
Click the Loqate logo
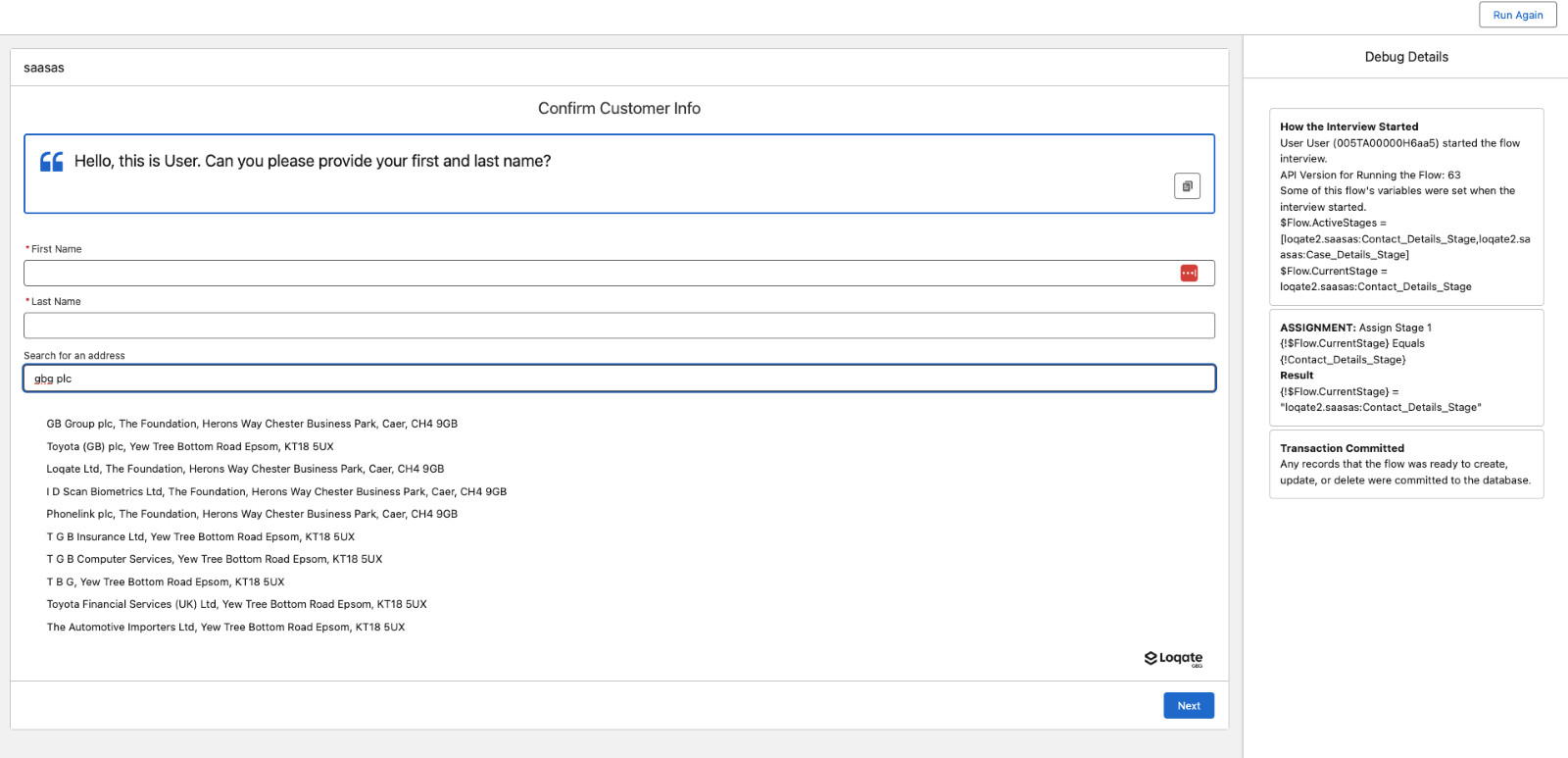tap(1173, 658)
